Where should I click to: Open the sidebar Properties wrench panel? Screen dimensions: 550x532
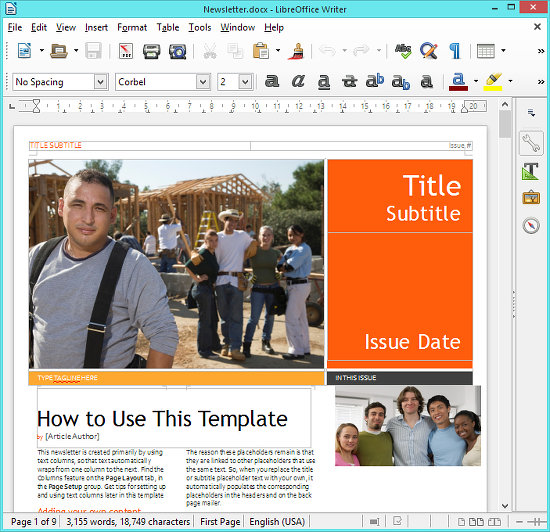(x=531, y=143)
